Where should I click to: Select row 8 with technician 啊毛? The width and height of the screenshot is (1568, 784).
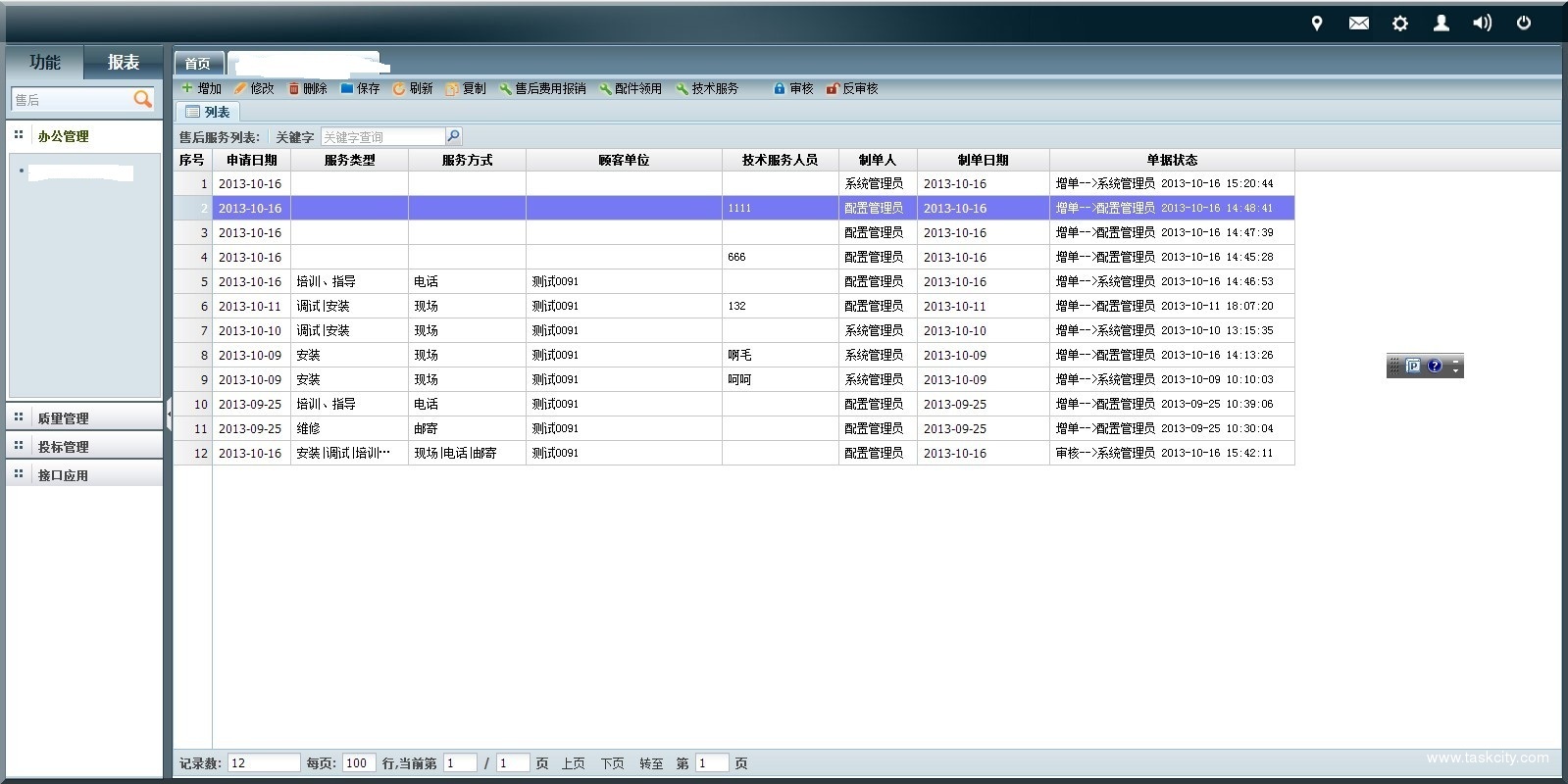(734, 355)
